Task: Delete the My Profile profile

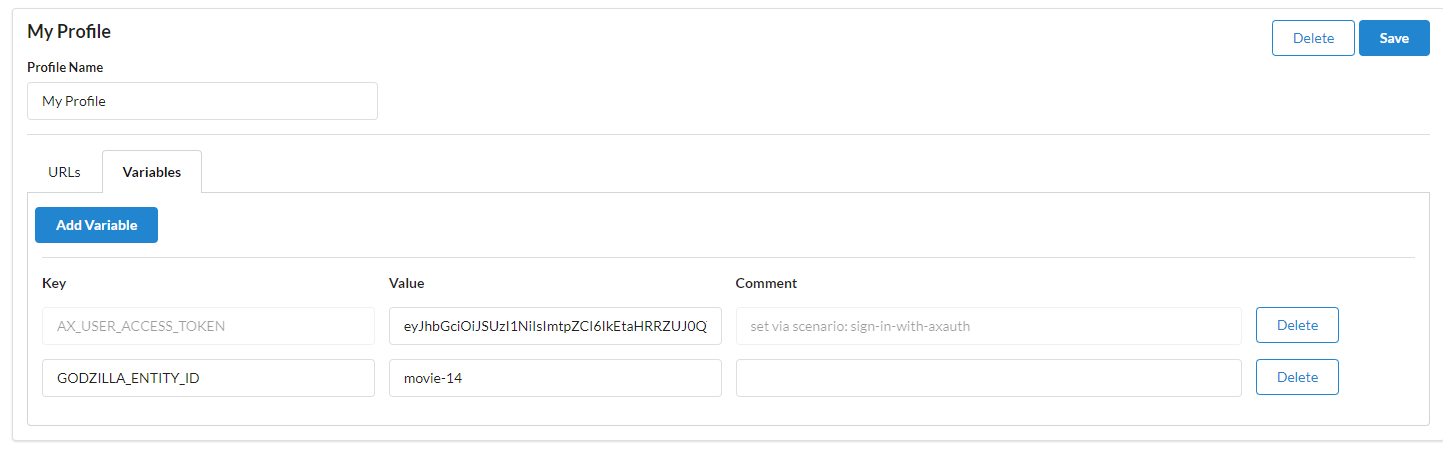Action: 1312,38
